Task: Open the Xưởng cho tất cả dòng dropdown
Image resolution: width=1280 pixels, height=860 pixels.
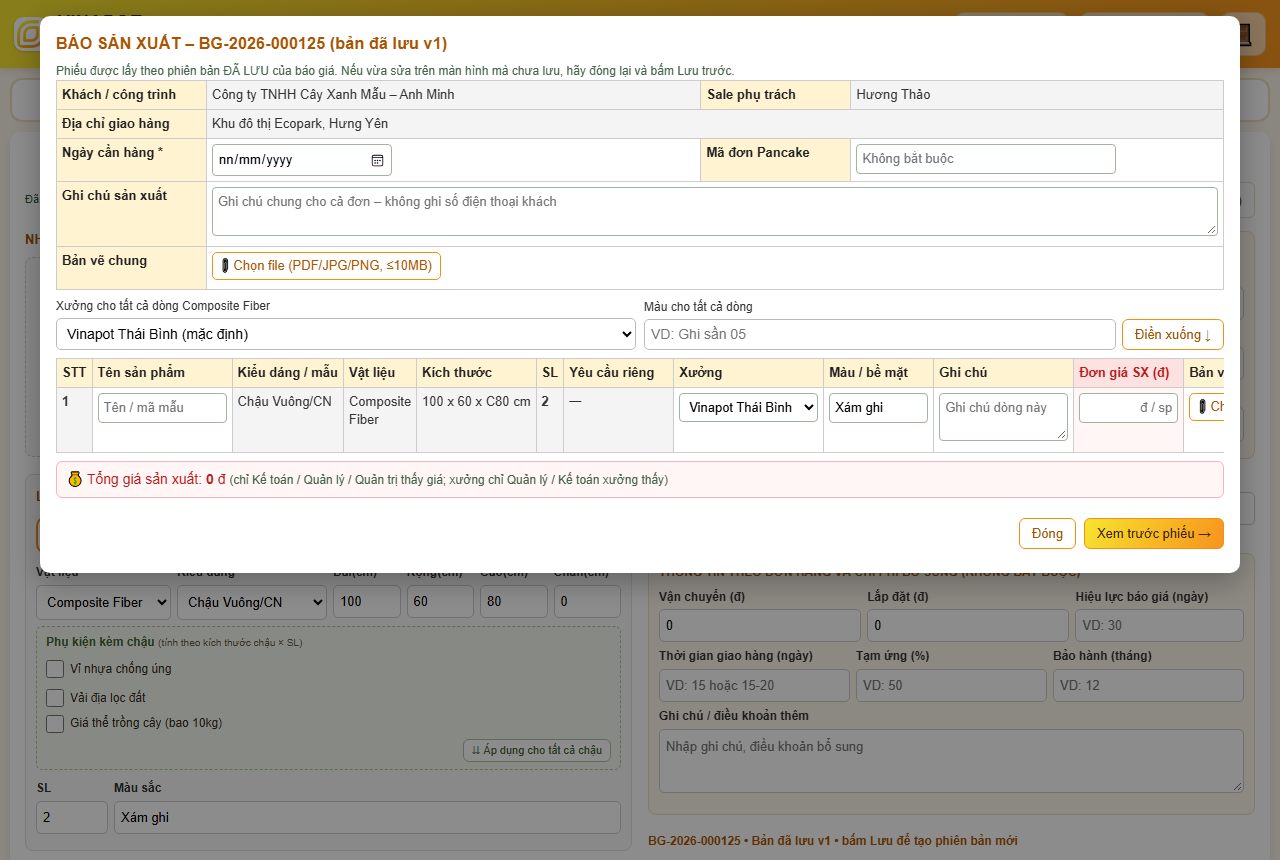Action: click(346, 334)
